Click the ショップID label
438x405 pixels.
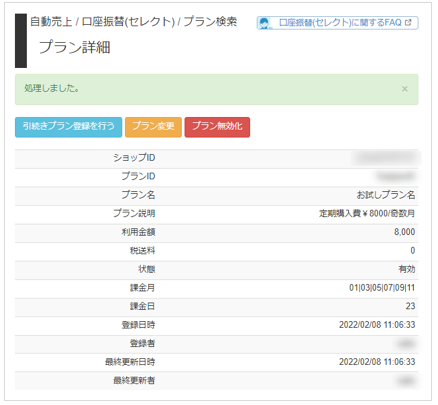coord(134,158)
